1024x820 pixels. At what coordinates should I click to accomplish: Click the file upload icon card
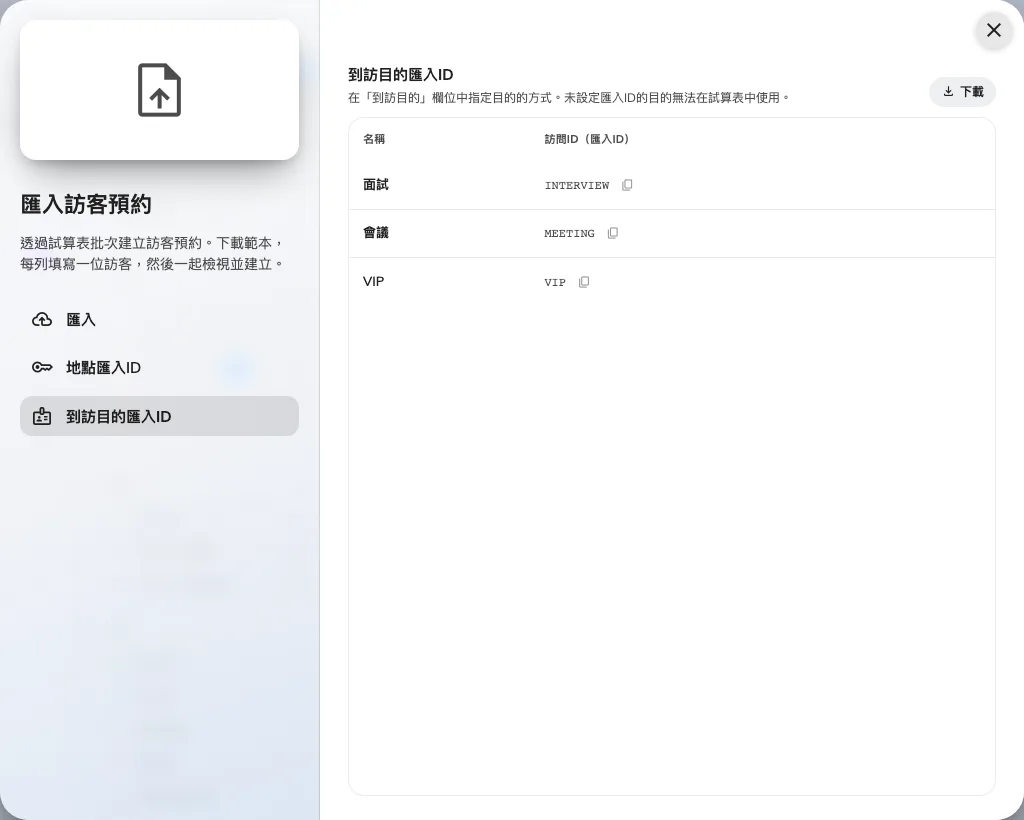tap(159, 90)
